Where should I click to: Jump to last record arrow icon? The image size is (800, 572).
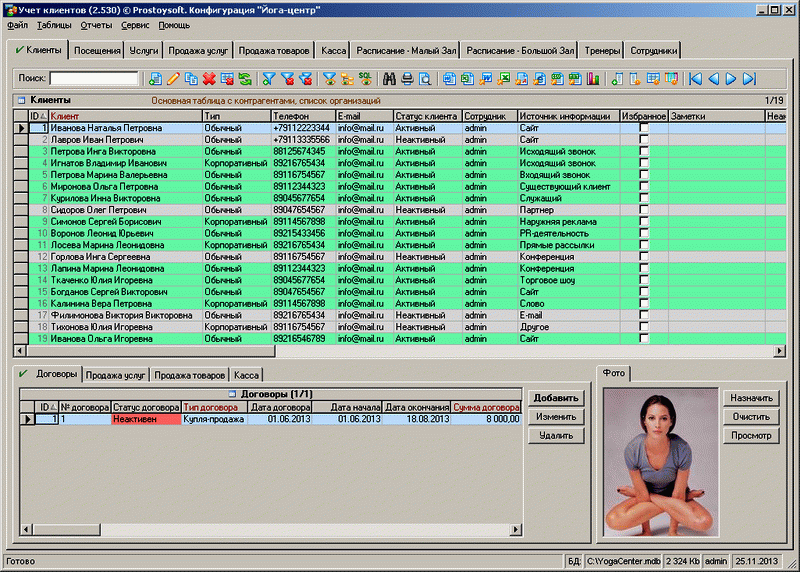pos(749,78)
